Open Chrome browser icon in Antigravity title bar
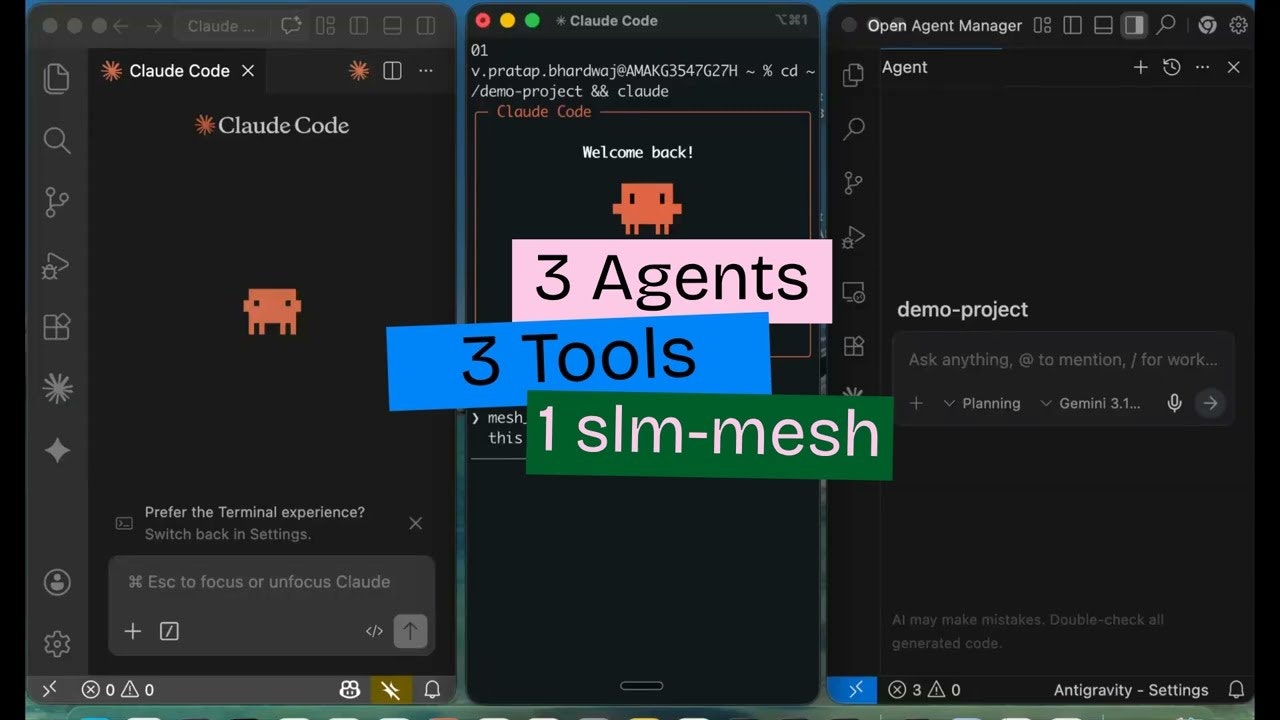The height and width of the screenshot is (720, 1280). point(1207,25)
